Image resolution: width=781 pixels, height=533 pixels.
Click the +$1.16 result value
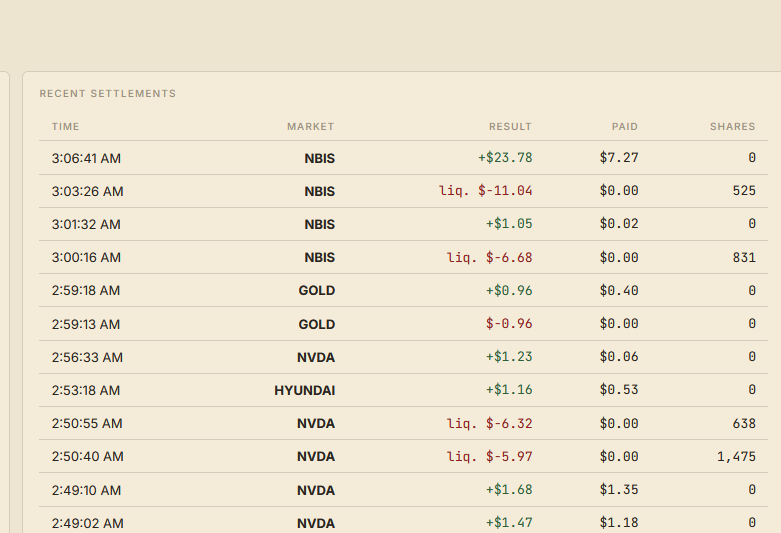pyautogui.click(x=509, y=390)
